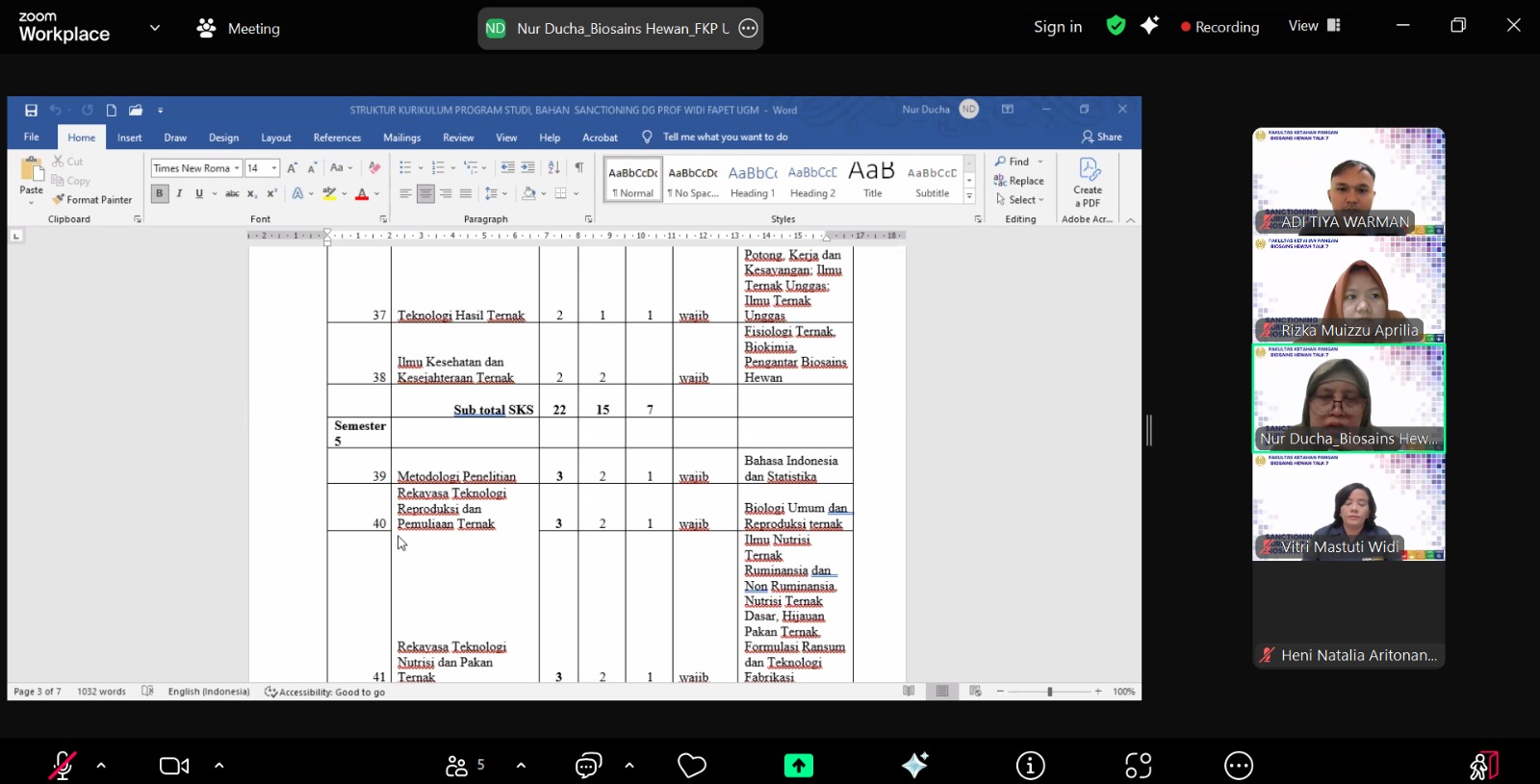1540x784 pixels.
Task: Click the More options ellipsis icon
Action: 1238,766
